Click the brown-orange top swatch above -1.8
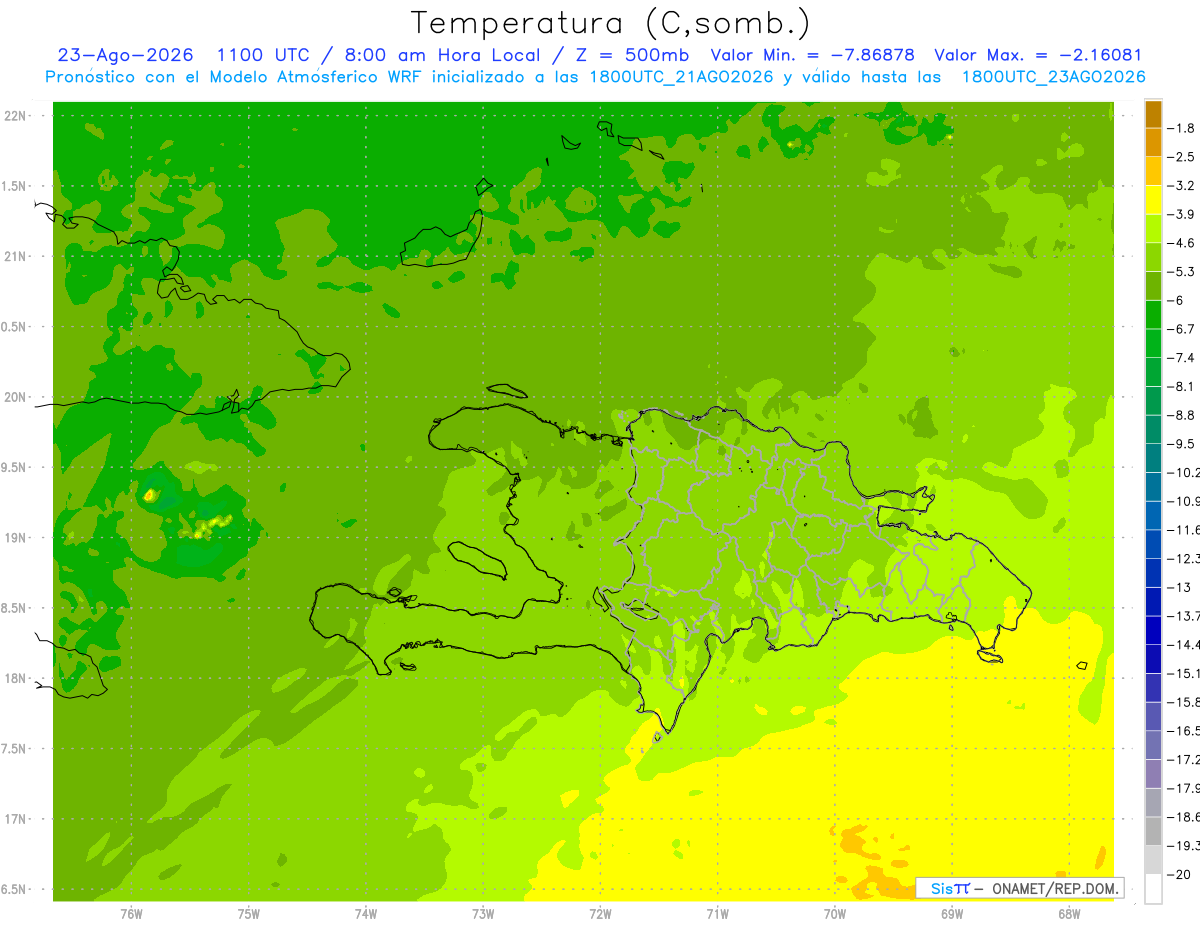 (1153, 114)
